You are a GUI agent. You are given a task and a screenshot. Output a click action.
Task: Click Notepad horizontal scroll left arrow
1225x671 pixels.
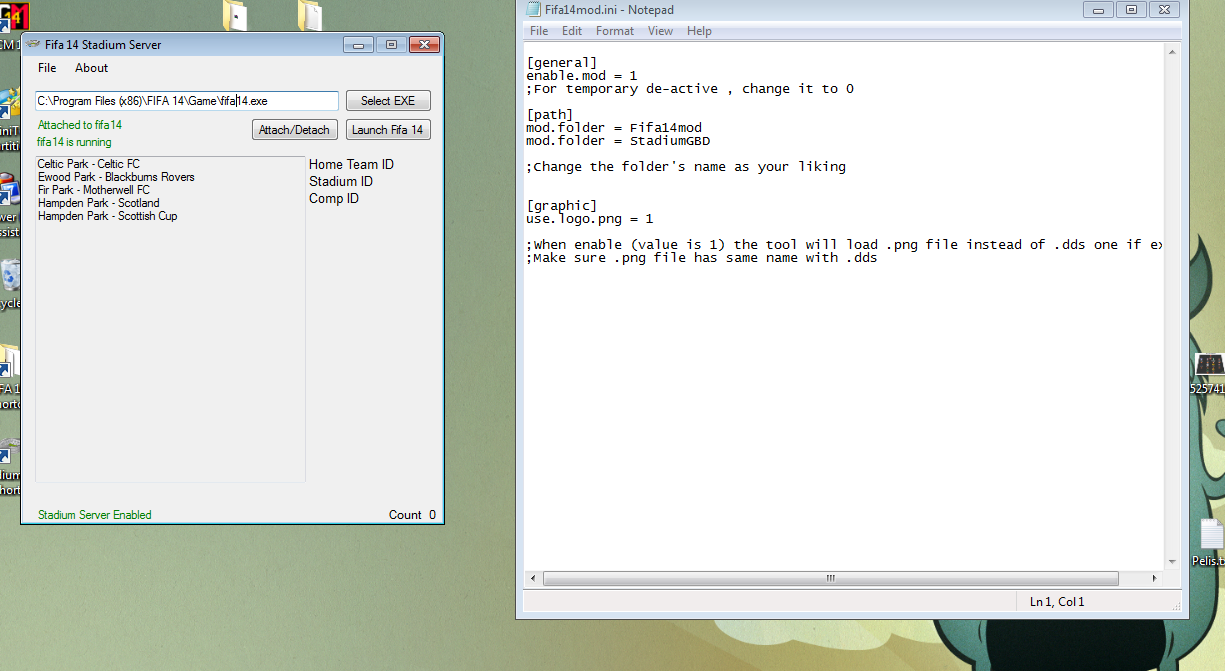tap(532, 578)
